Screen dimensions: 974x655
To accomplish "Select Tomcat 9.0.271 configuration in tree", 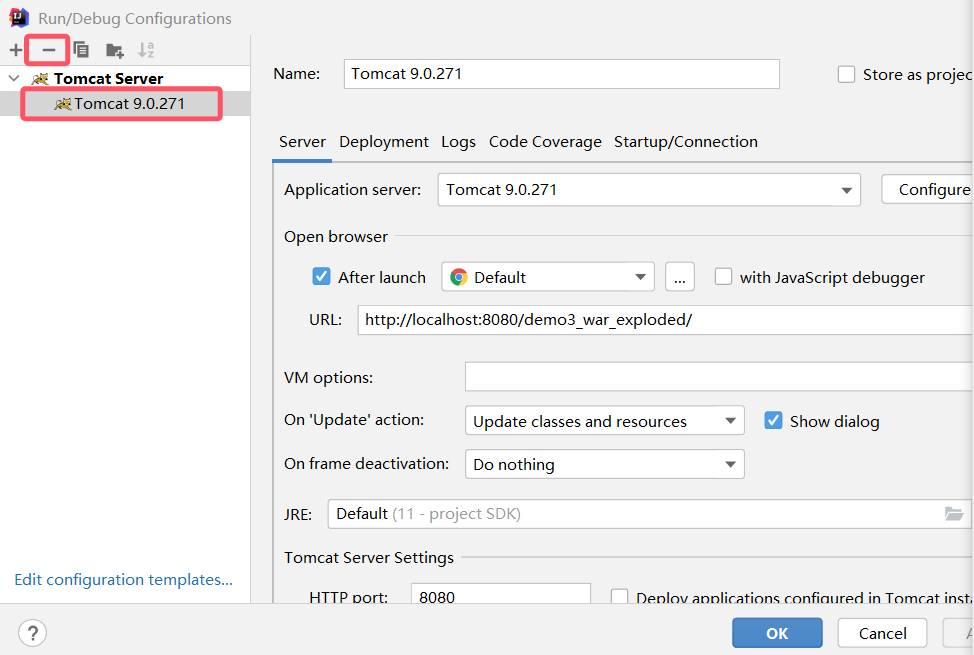I will pos(125,103).
